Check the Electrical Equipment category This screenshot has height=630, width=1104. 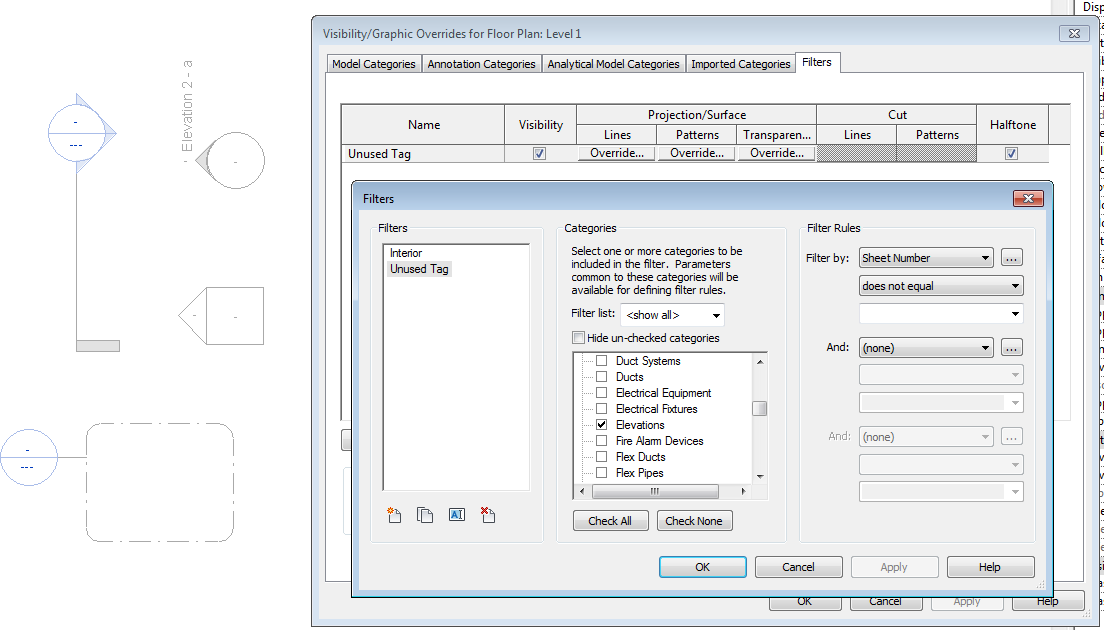pyautogui.click(x=601, y=393)
